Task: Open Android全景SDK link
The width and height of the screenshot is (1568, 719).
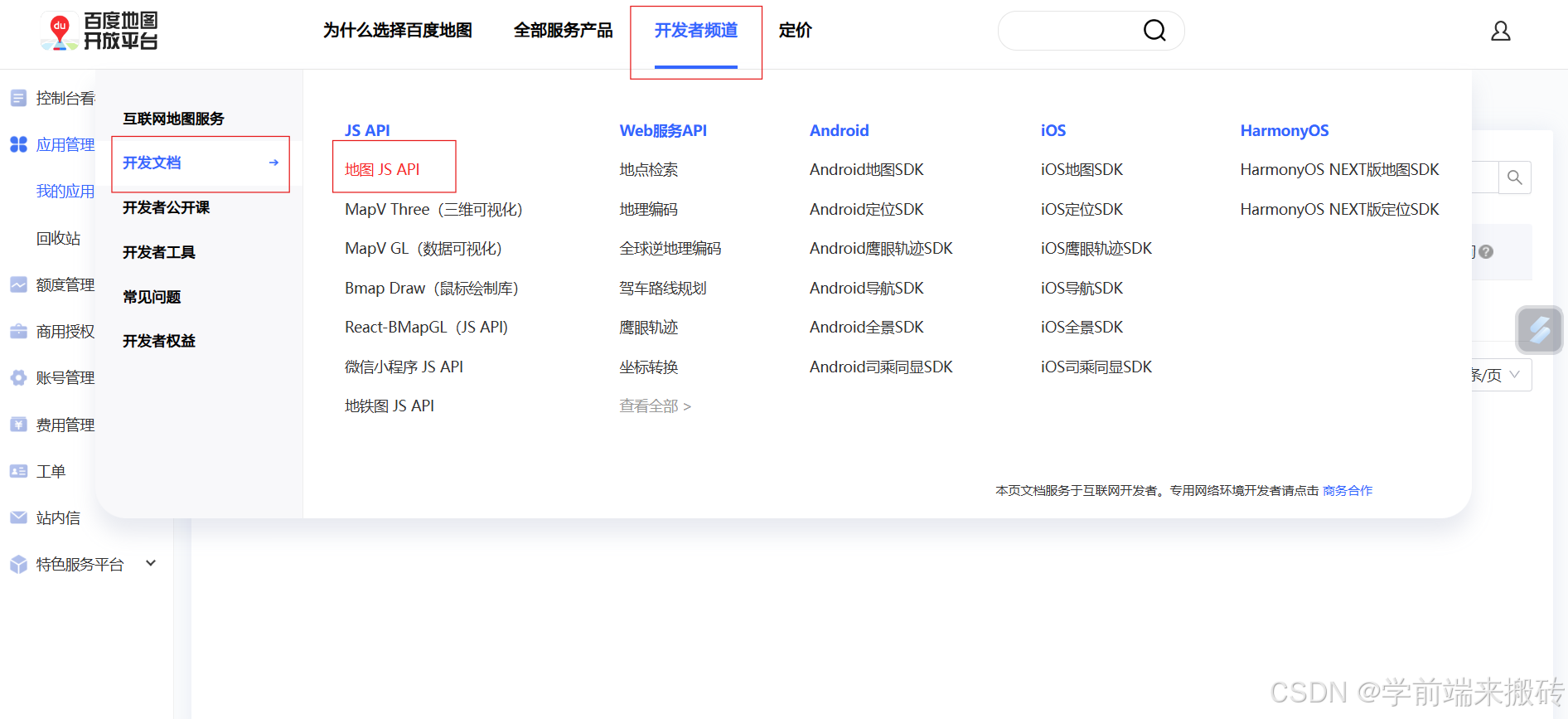Action: [867, 327]
